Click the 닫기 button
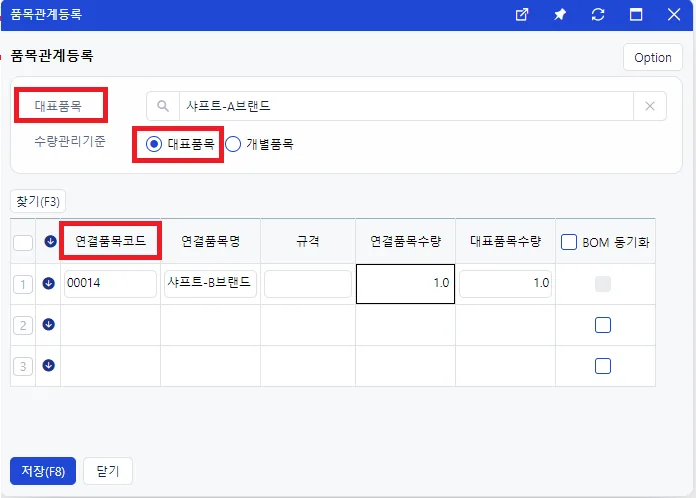 click(108, 471)
